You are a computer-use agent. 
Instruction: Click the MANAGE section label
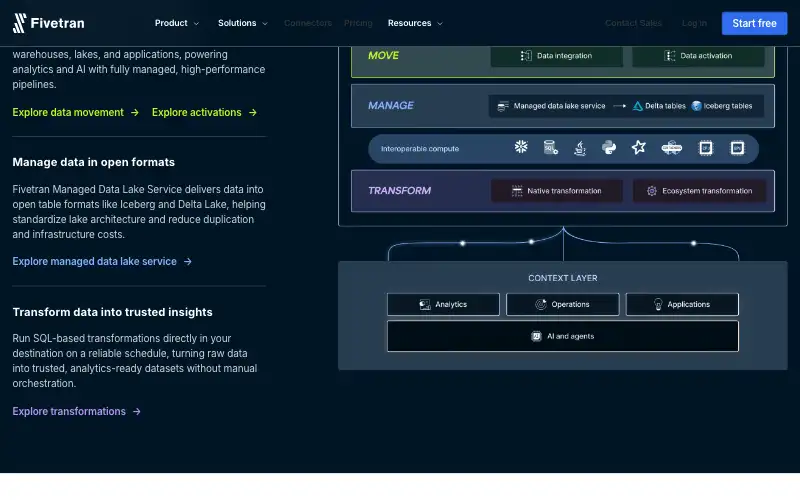click(x=391, y=106)
